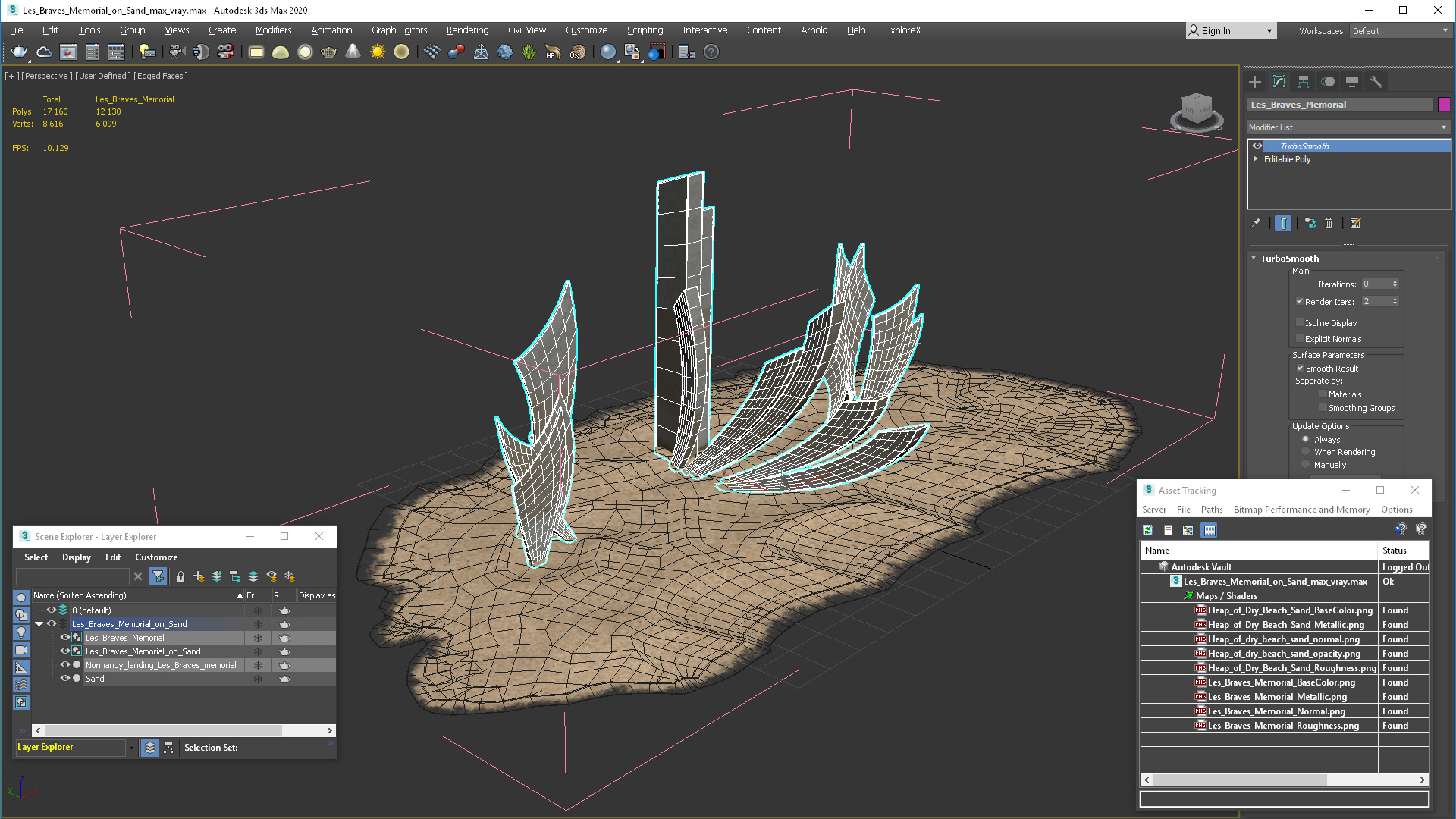This screenshot has height=819, width=1456.
Task: Click Make Unique icon below modifier stack
Action: click(1310, 223)
